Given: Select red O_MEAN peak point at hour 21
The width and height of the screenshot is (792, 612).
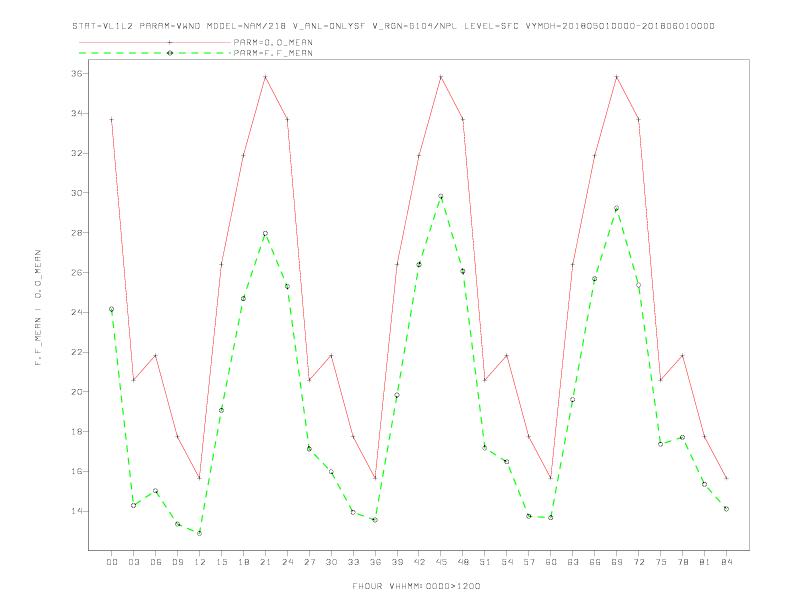Looking at the screenshot, I should click(265, 77).
